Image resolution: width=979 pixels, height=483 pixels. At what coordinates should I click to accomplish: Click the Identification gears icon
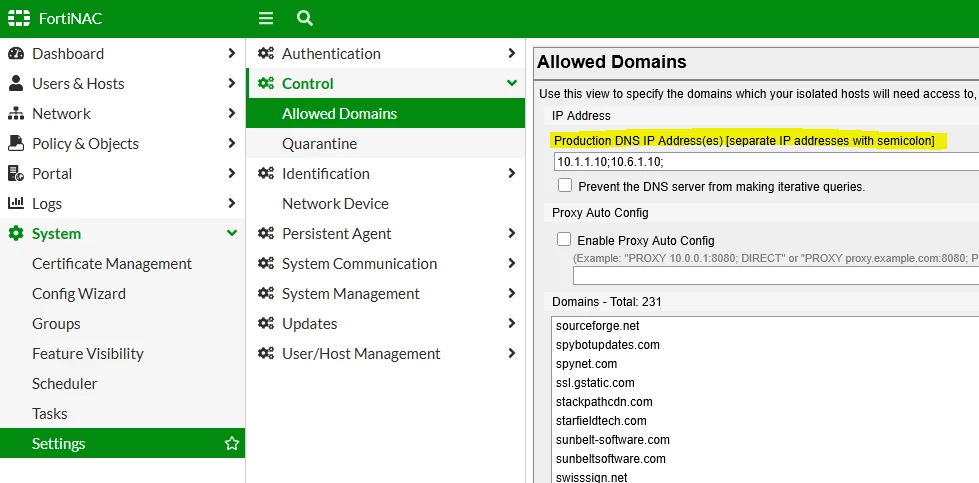(x=266, y=173)
